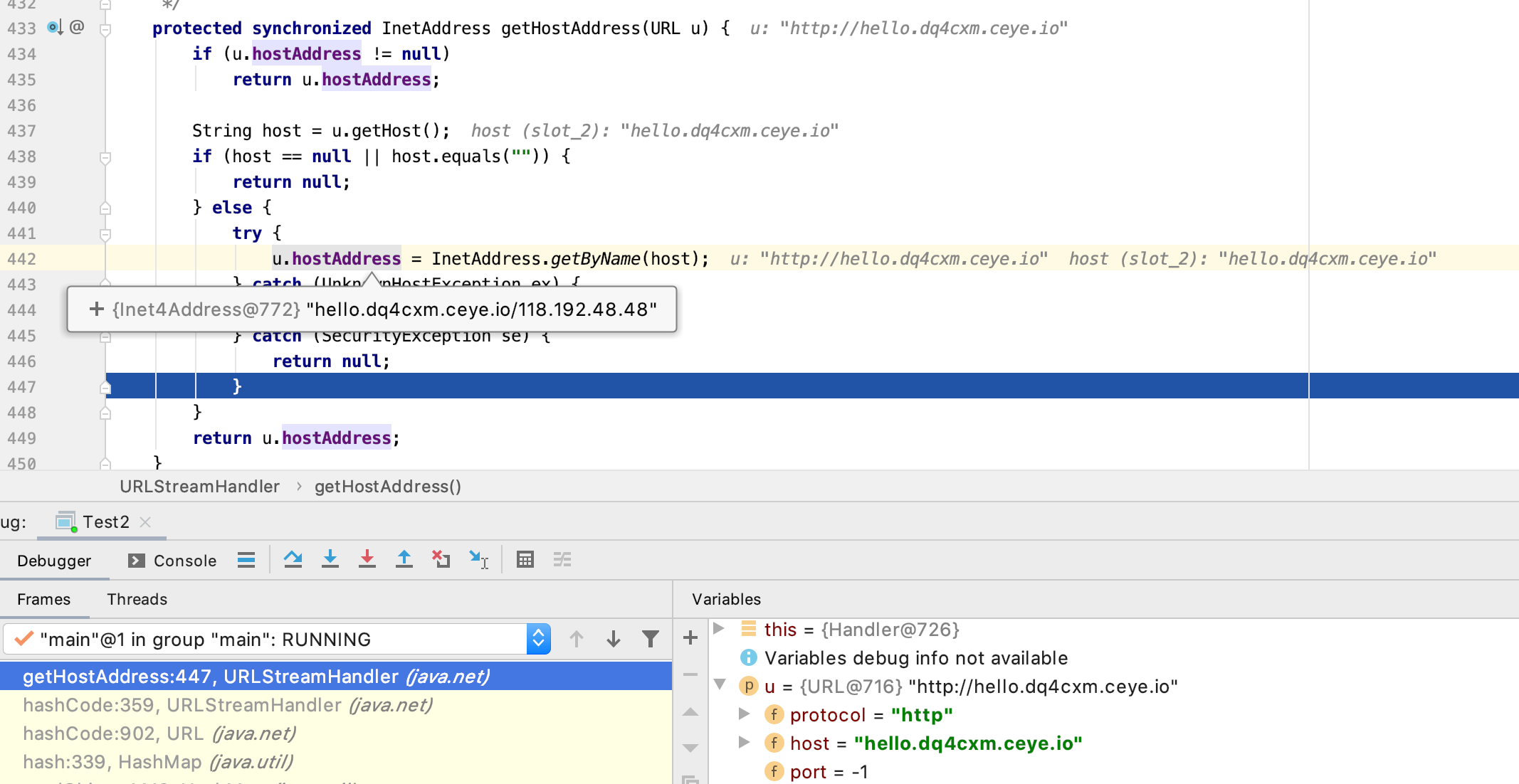Toggle the fold marker at line 440

tap(105, 208)
